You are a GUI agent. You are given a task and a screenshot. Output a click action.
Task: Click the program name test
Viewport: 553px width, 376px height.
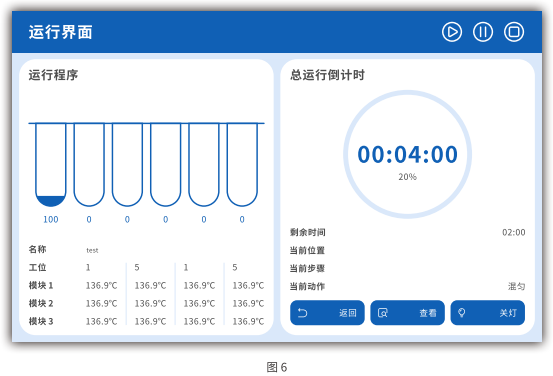point(92,250)
